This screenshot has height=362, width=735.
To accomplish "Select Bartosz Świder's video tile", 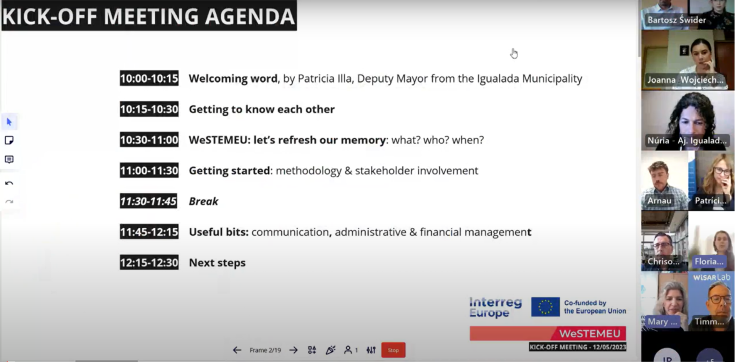I will 687,14.
